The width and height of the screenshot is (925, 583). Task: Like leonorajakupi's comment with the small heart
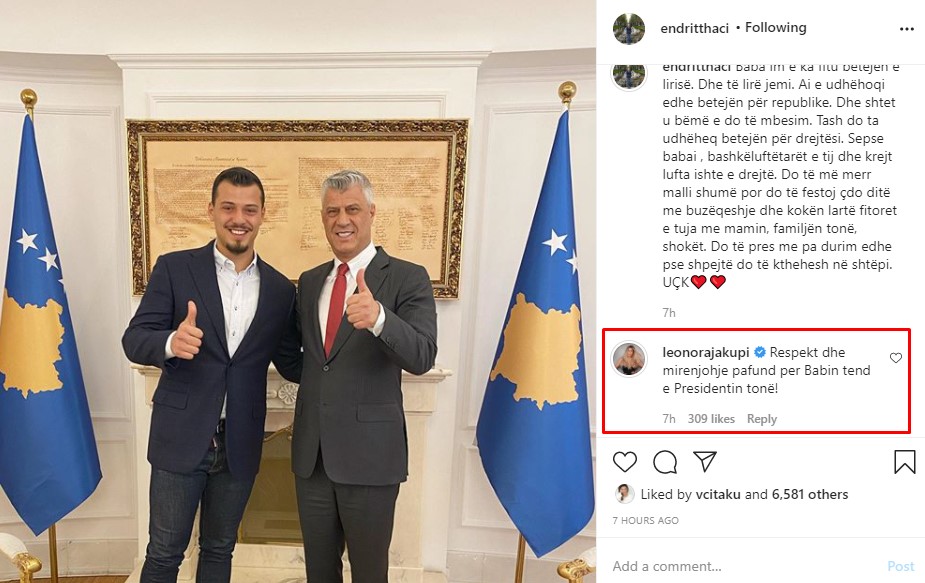coord(896,358)
